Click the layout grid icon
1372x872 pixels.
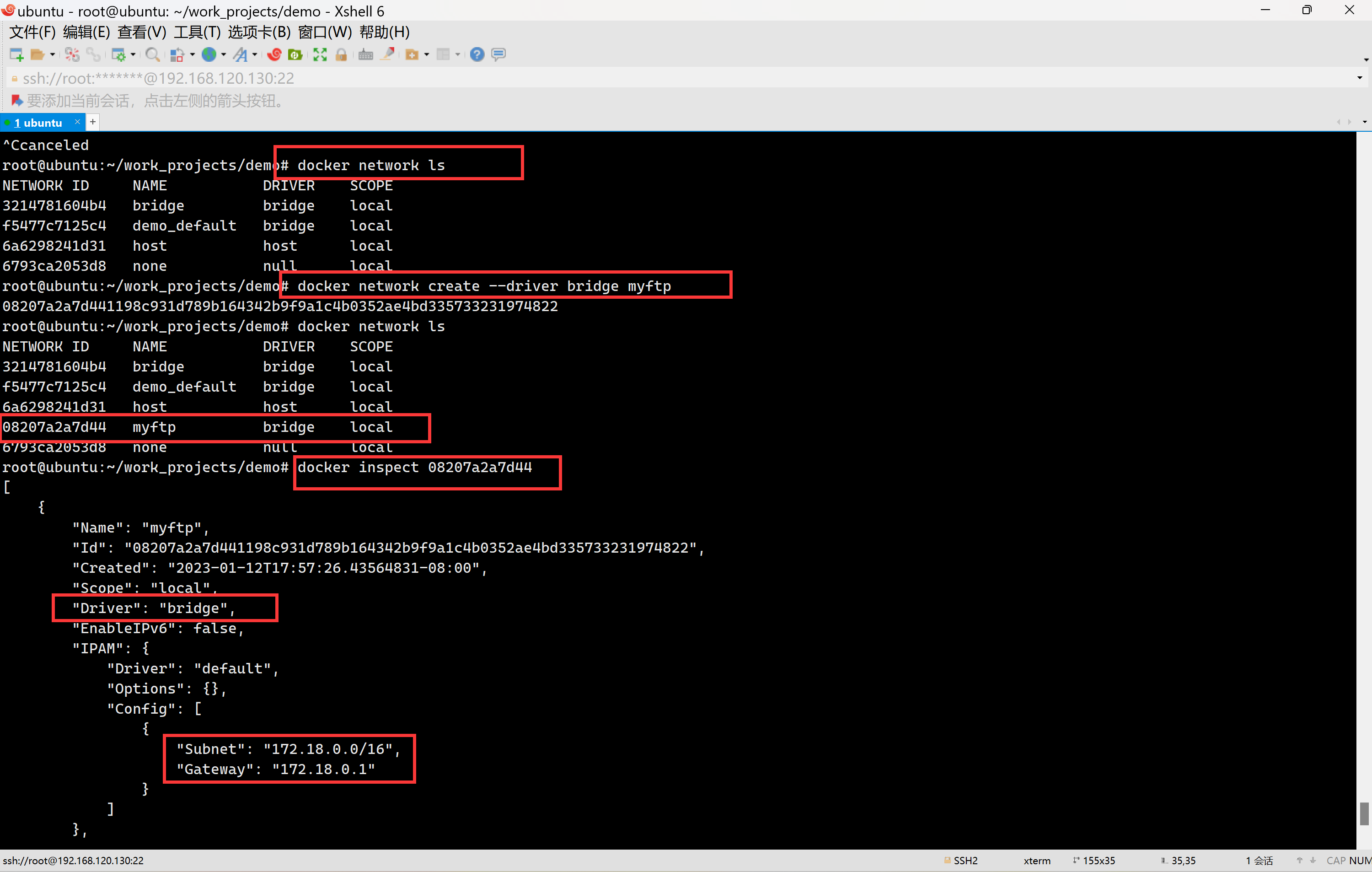coord(443,55)
